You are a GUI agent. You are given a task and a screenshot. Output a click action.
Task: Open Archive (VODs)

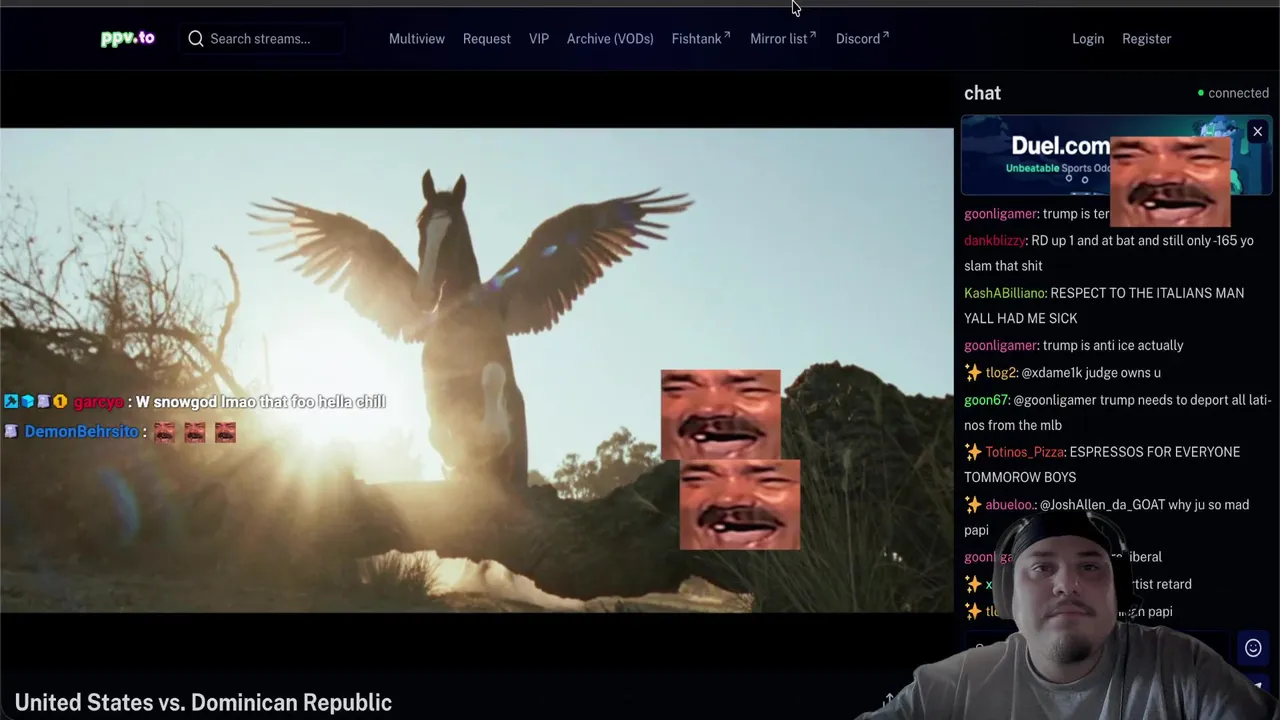tap(609, 38)
